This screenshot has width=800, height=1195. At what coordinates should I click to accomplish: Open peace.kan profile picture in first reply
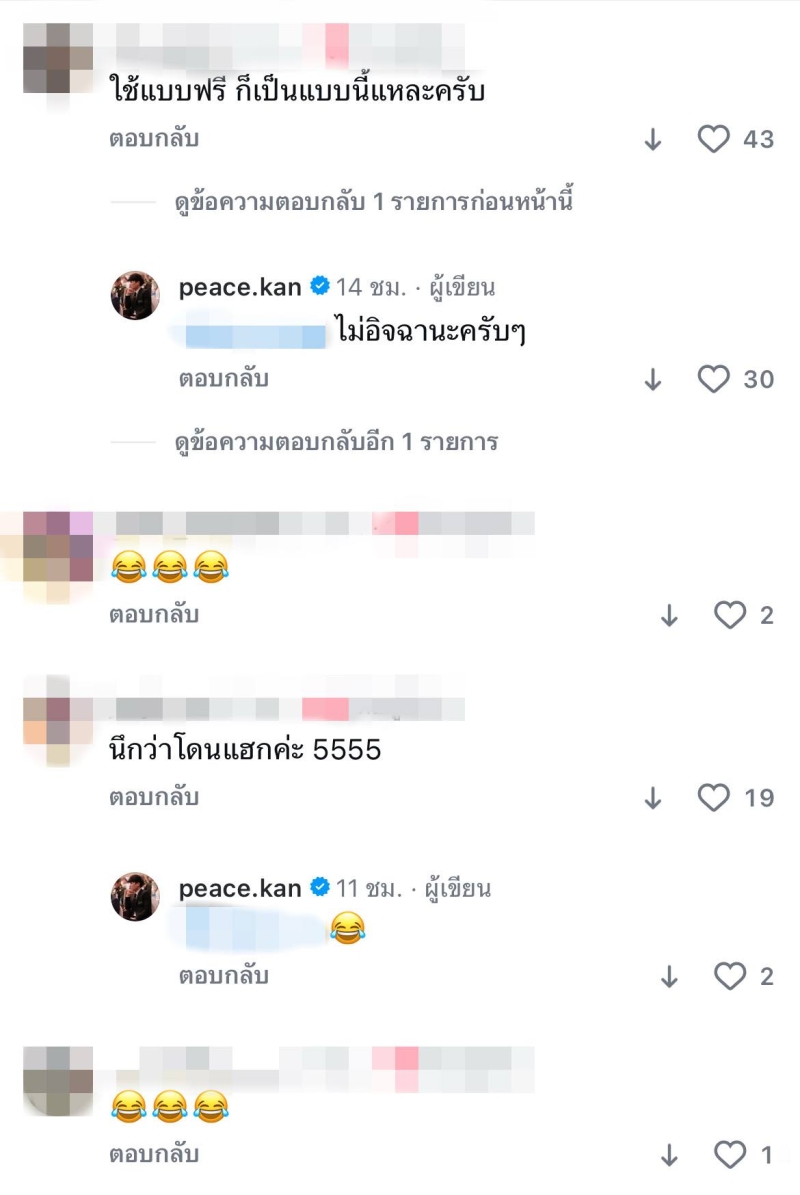click(136, 295)
